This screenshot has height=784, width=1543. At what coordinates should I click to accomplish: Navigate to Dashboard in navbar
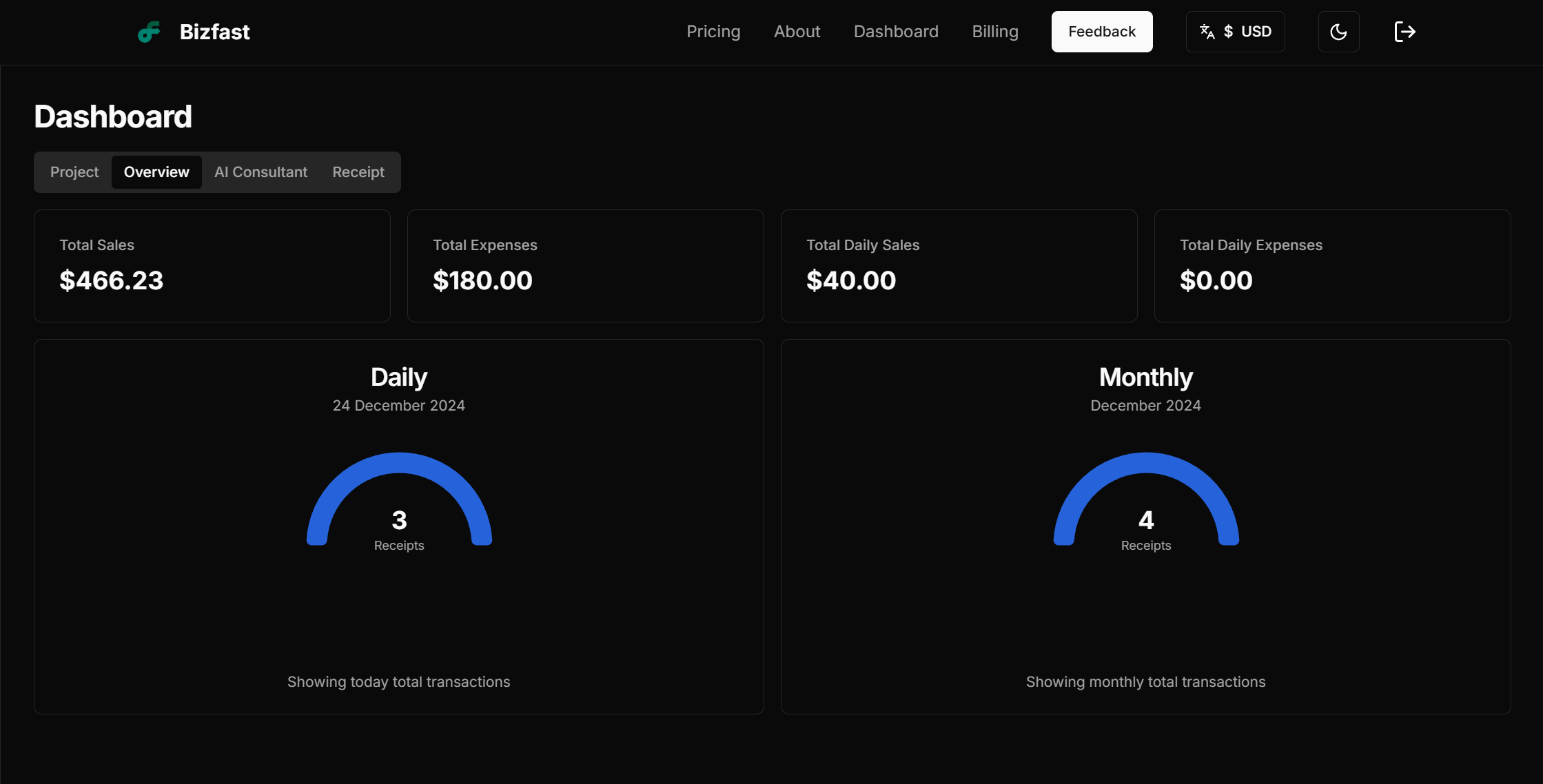tap(896, 32)
